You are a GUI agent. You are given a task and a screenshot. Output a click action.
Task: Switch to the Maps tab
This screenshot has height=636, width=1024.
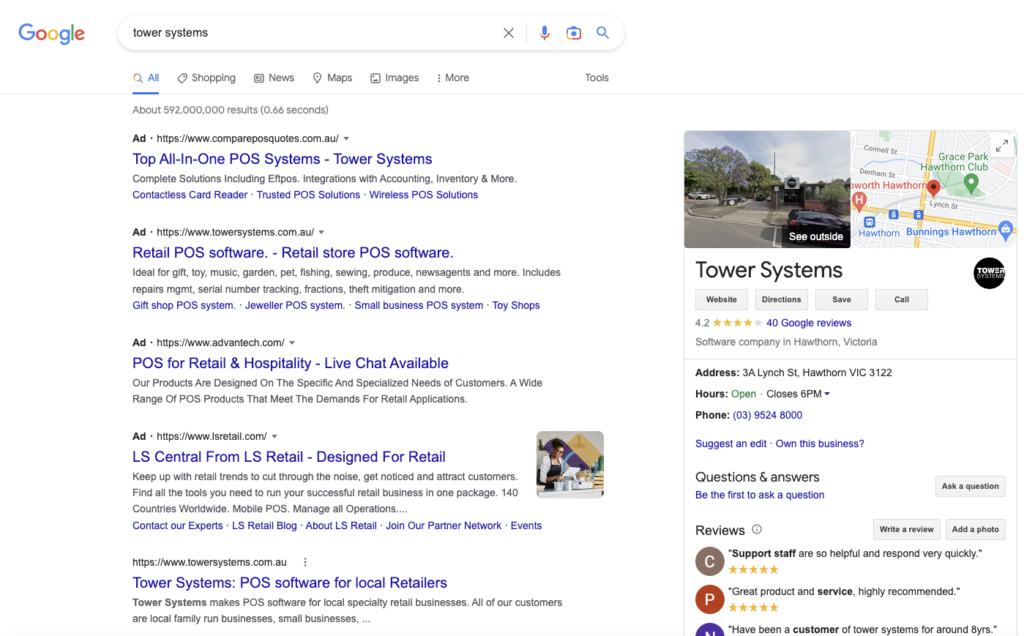[x=332, y=78]
